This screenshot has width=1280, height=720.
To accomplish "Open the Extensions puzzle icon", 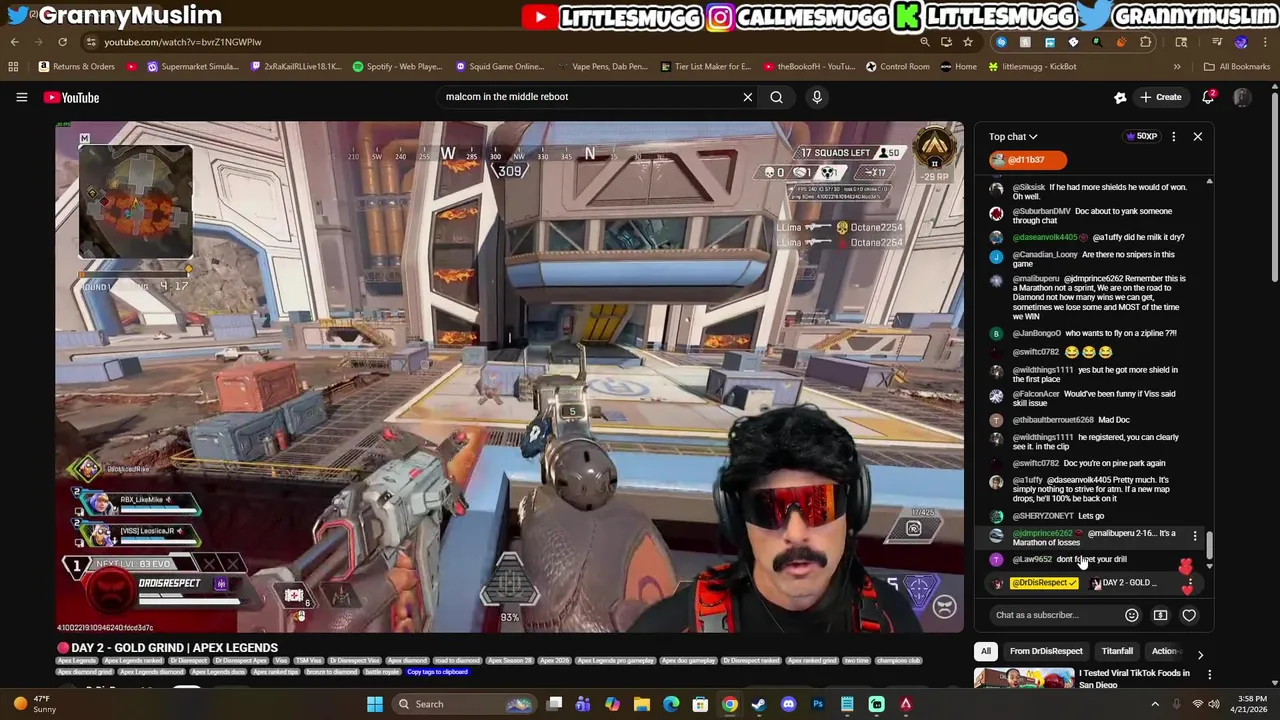I will 1145,42.
